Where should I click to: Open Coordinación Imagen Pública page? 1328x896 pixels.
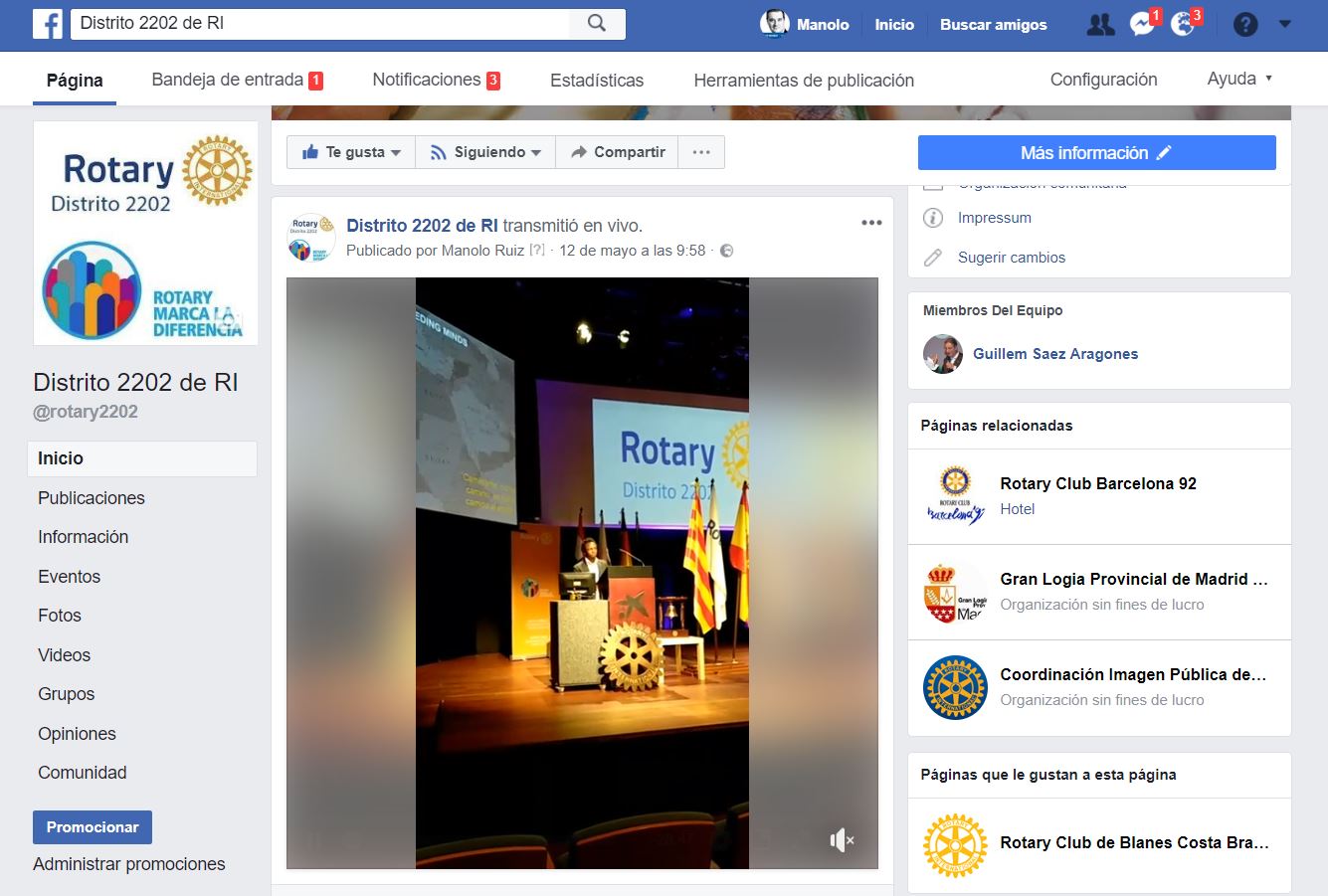1133,675
